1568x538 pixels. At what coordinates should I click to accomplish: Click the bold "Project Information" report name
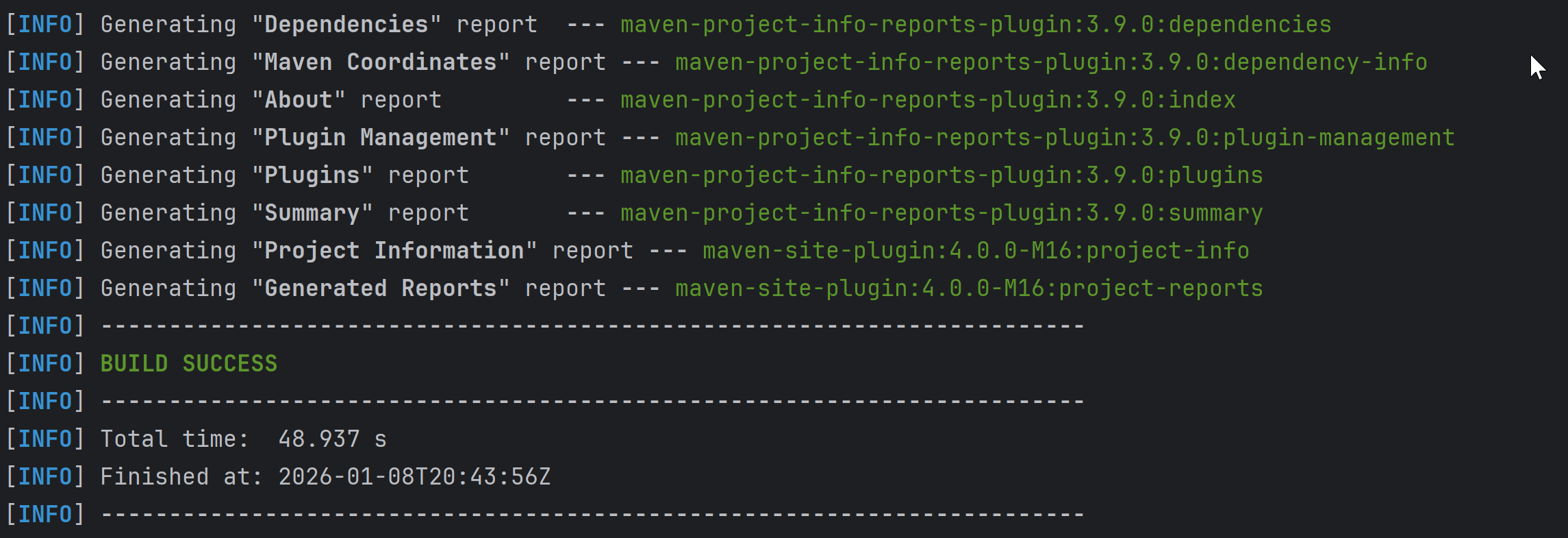[394, 251]
